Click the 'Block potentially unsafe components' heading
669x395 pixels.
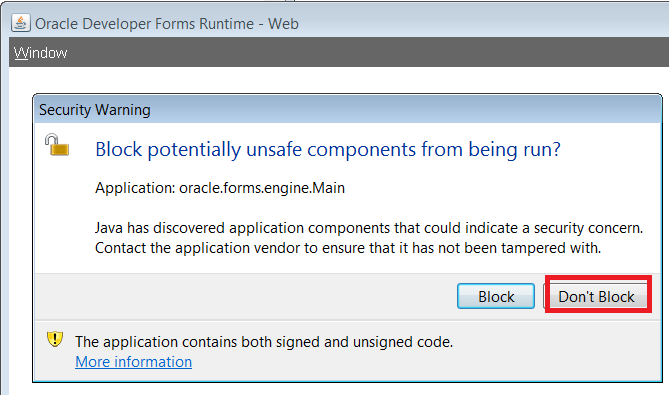(x=328, y=150)
